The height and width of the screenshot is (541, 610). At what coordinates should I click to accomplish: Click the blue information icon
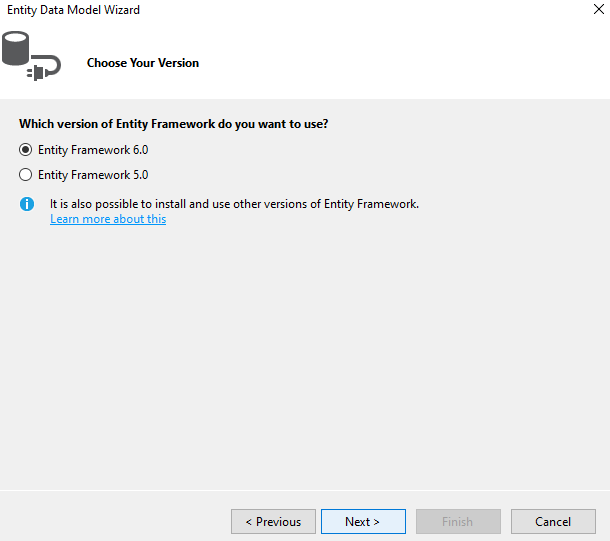[27, 204]
